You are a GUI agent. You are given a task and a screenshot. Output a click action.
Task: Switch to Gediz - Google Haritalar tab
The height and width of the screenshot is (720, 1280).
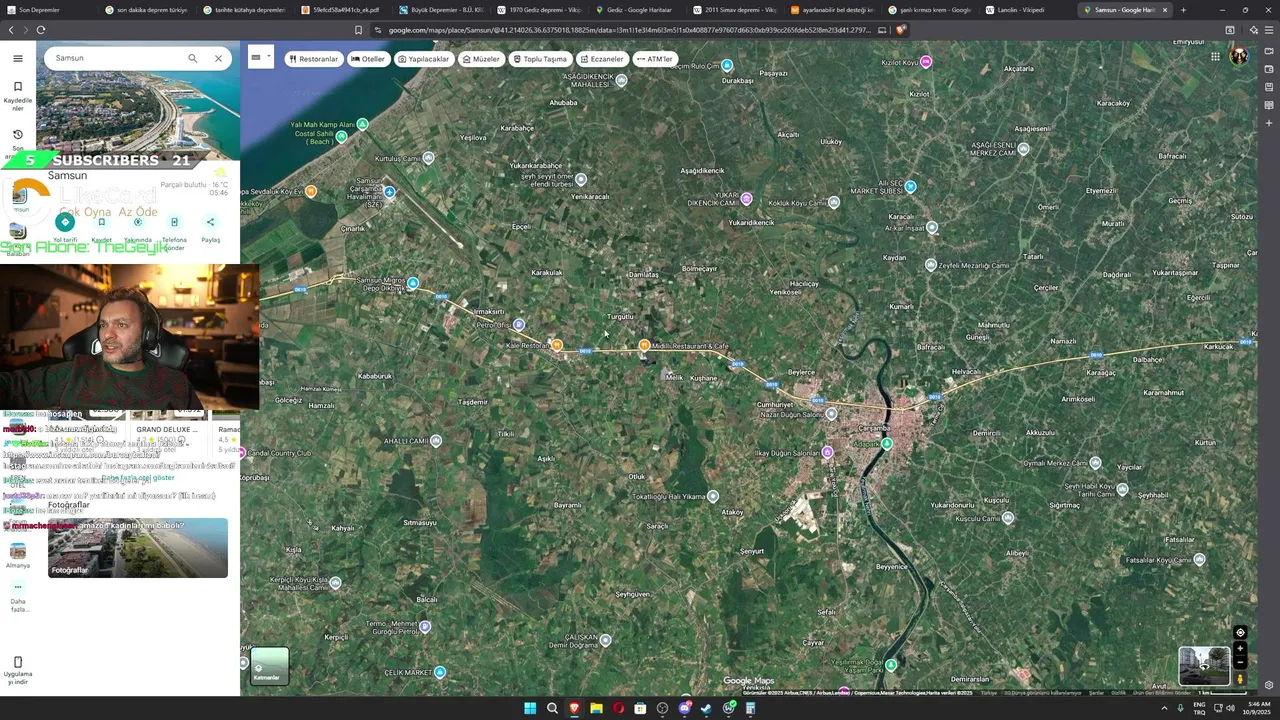pyautogui.click(x=640, y=10)
